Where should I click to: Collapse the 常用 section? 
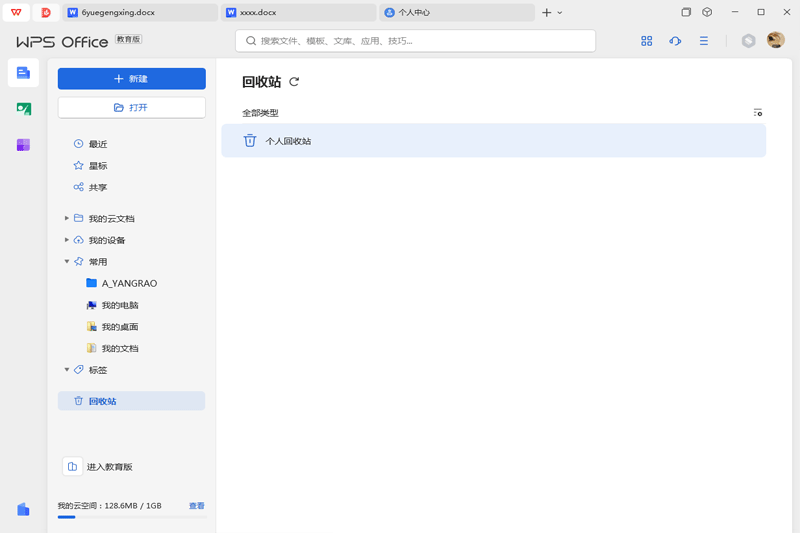tap(67, 262)
